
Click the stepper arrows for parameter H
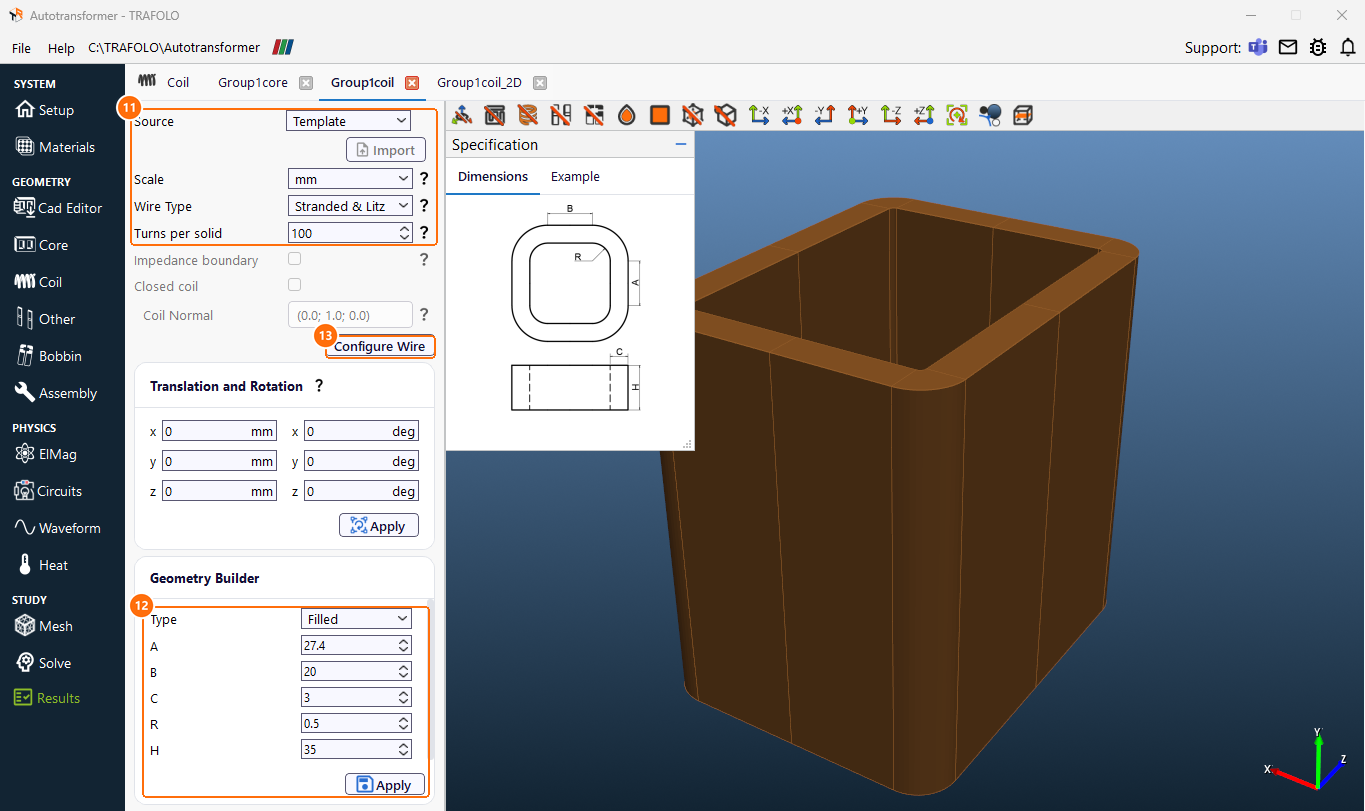[404, 750]
